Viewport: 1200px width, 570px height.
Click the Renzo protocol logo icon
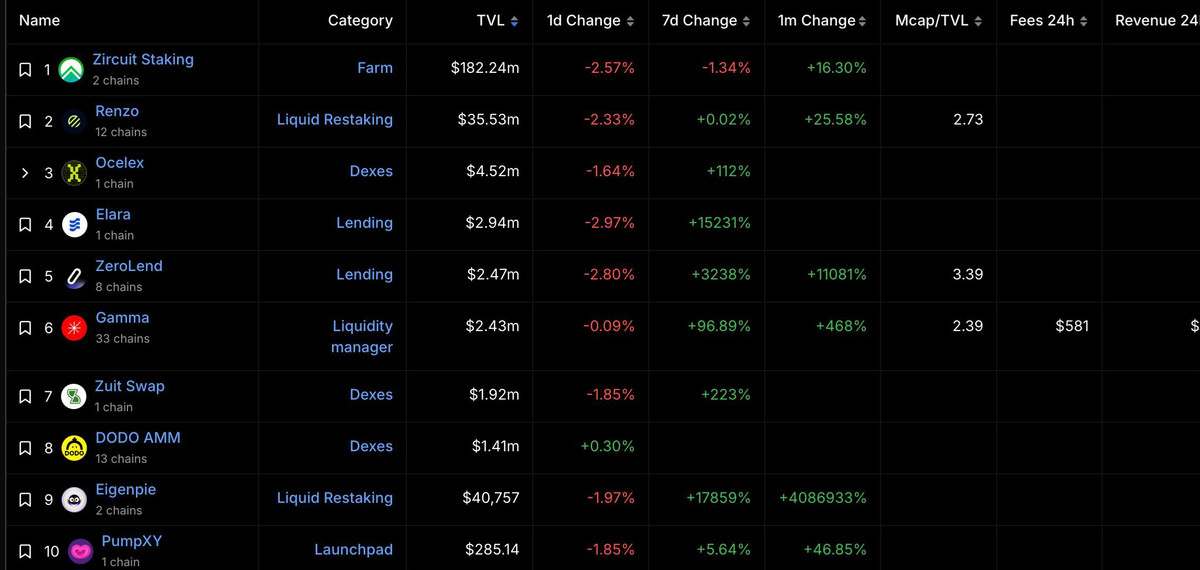(74, 122)
